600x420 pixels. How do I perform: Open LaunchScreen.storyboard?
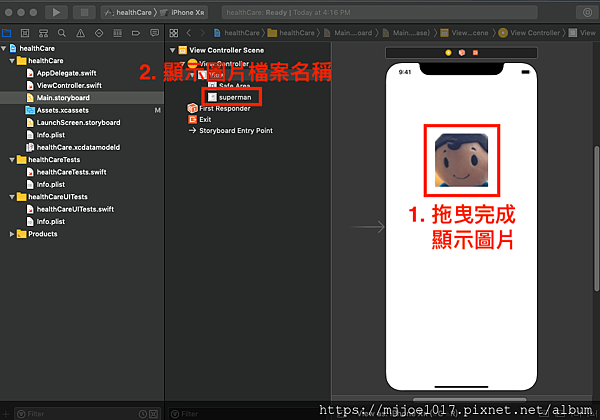78,122
